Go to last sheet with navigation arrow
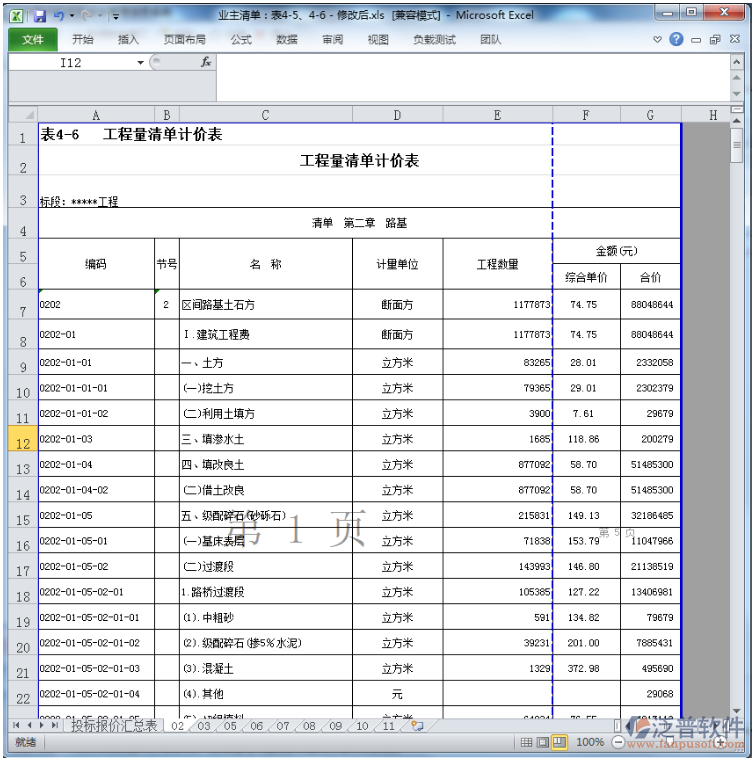This screenshot has height=760, width=755. pos(53,725)
